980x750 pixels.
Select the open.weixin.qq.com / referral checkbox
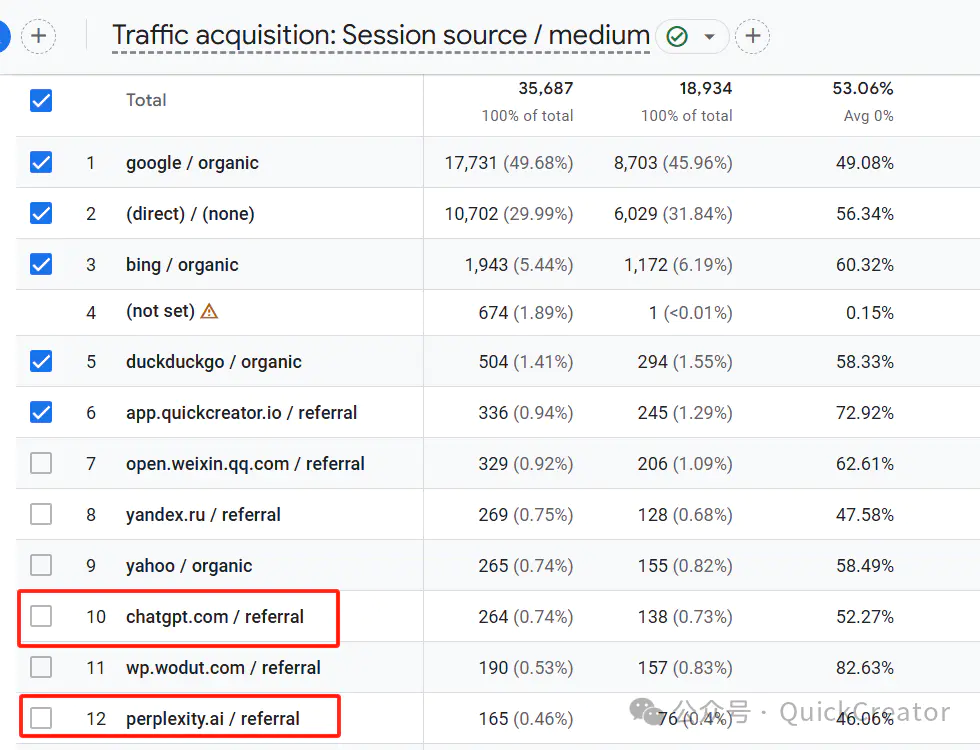[x=41, y=463]
